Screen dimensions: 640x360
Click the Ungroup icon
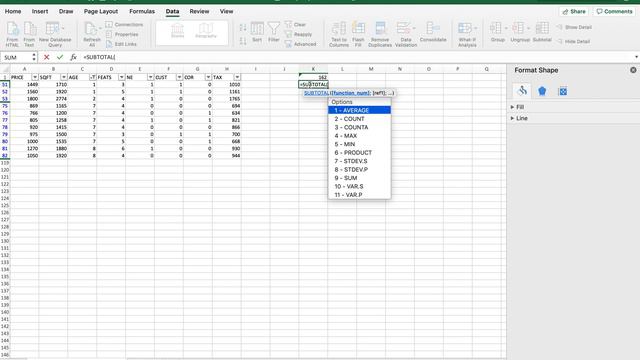520,32
